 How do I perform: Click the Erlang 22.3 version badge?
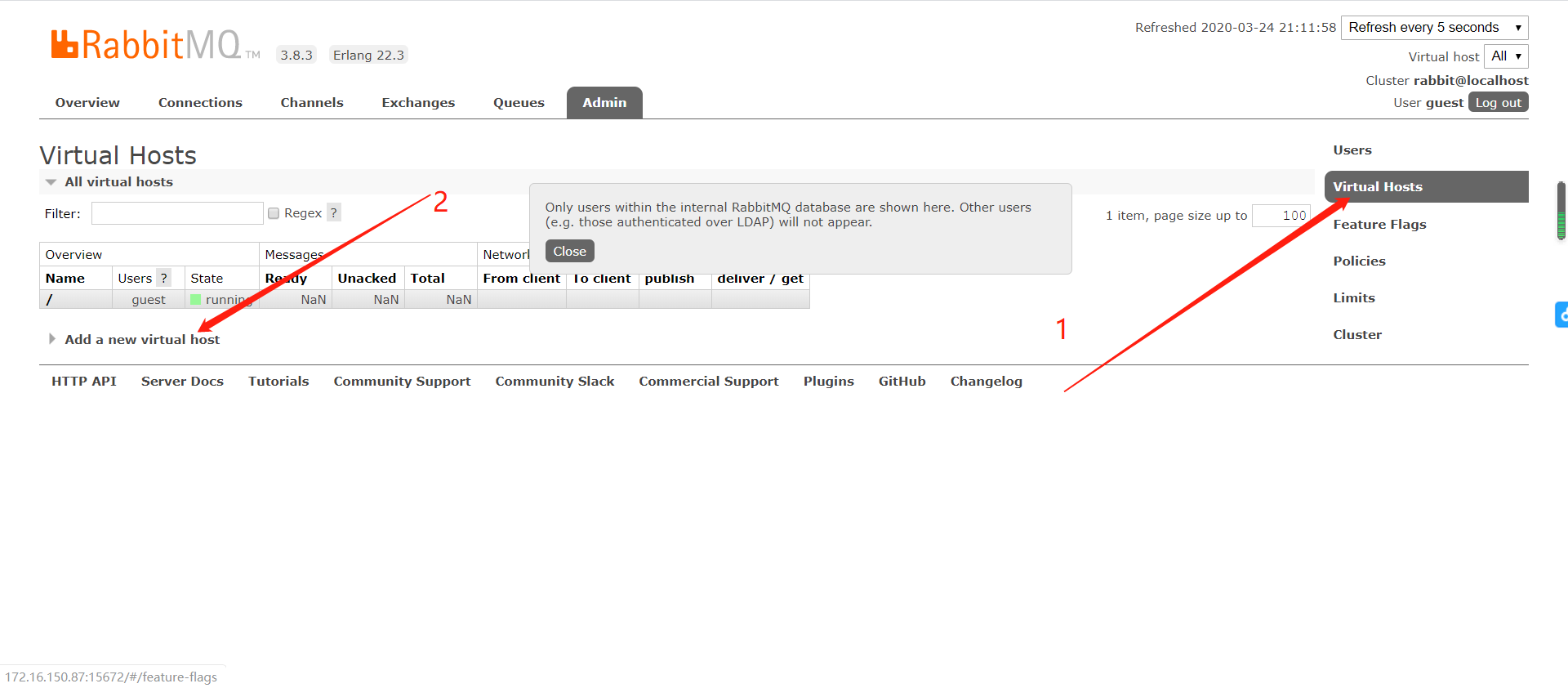368,55
